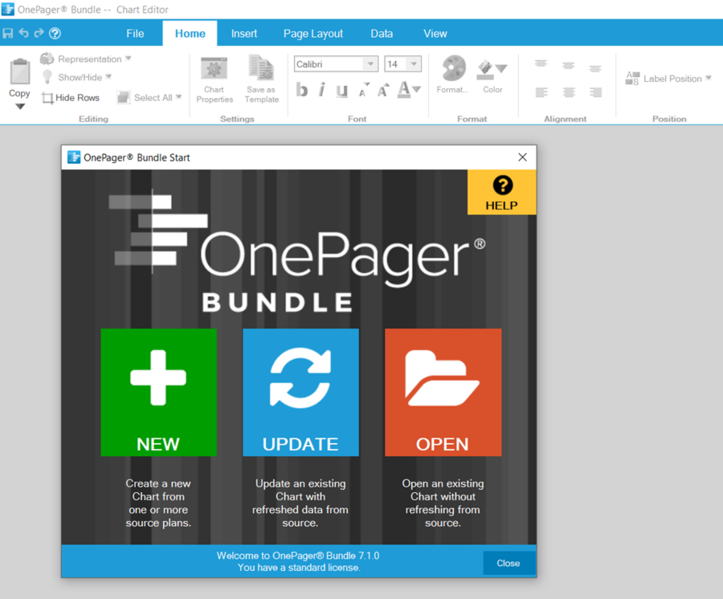Expand the font name dropdown arrow
723x599 pixels.
(x=371, y=64)
